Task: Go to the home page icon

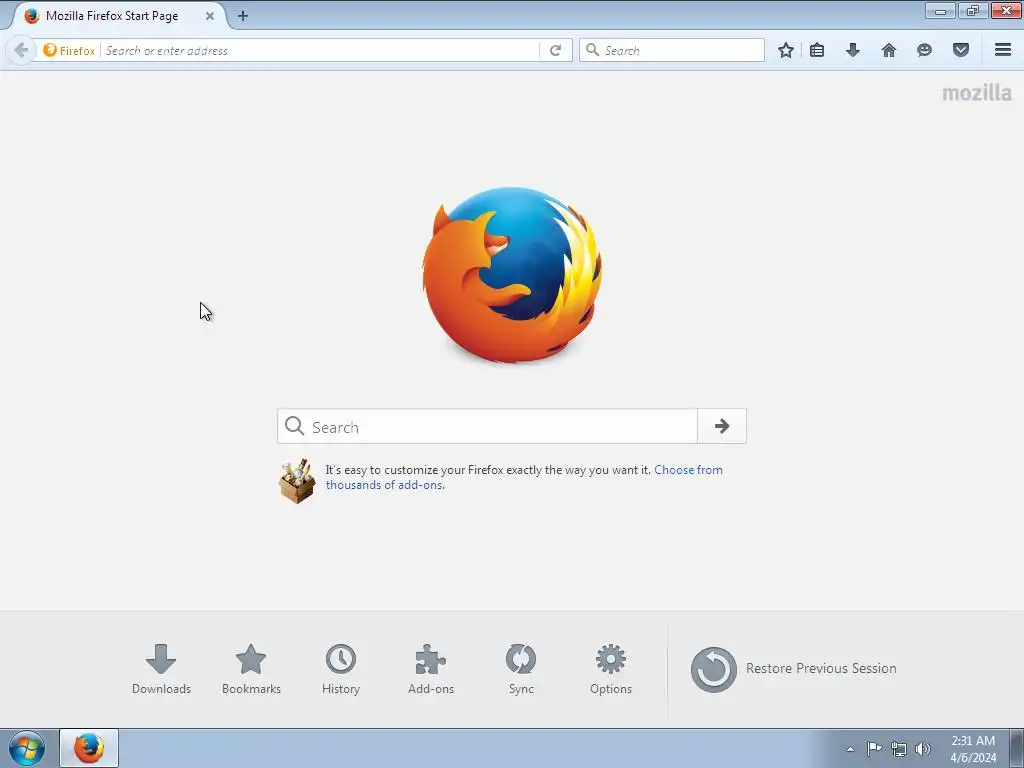Action: pyautogui.click(x=888, y=50)
